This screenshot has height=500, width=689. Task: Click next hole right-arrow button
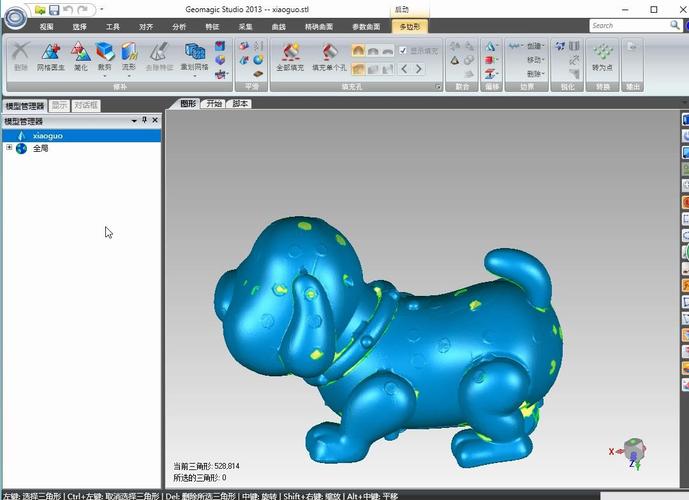coord(419,69)
